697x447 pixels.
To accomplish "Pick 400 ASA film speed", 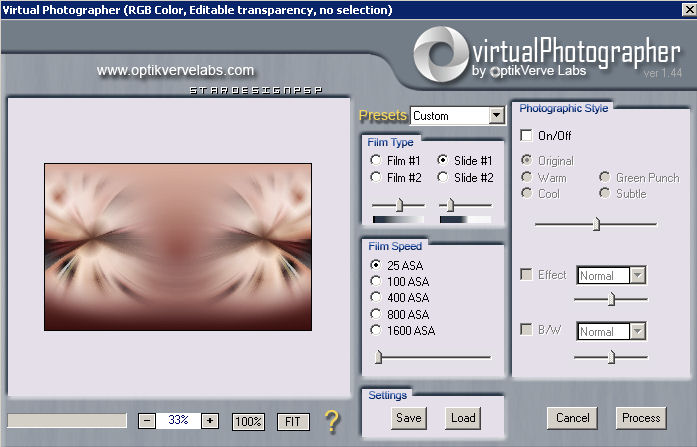I will (376, 297).
